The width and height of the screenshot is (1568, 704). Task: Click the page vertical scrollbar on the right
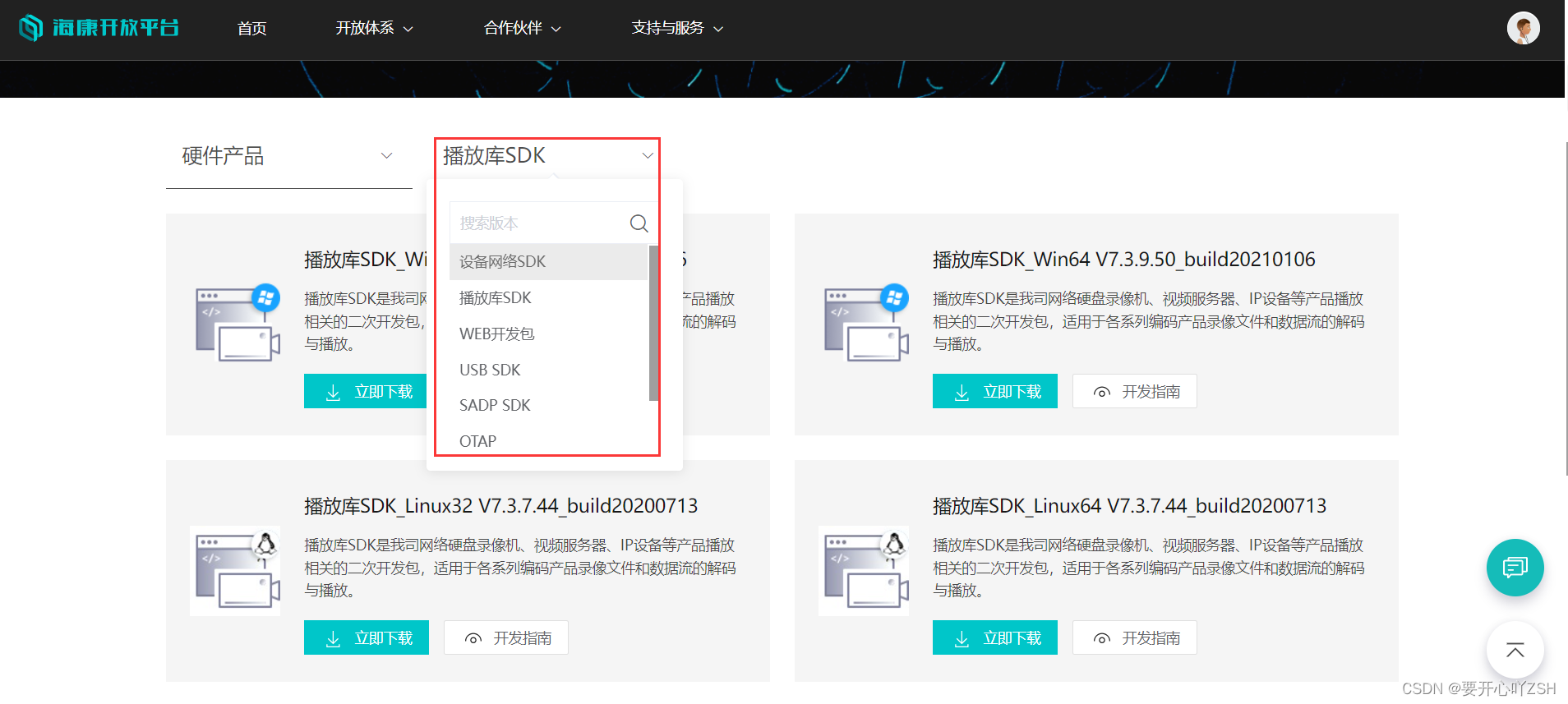tap(1566, 308)
